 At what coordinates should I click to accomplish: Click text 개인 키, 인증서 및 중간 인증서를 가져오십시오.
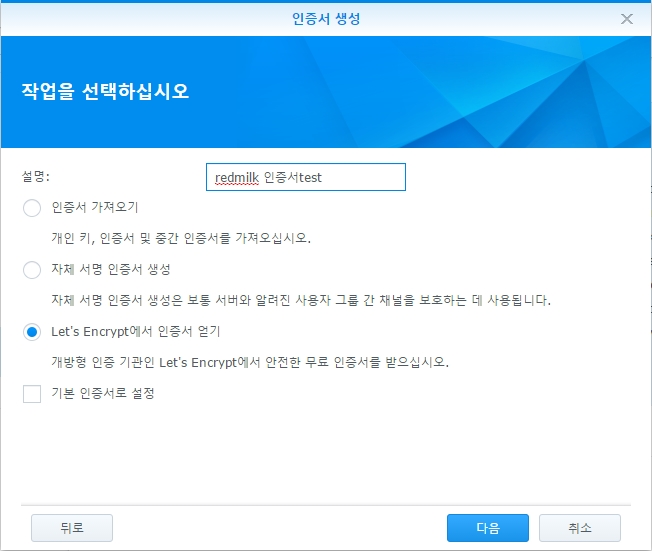(x=181, y=238)
